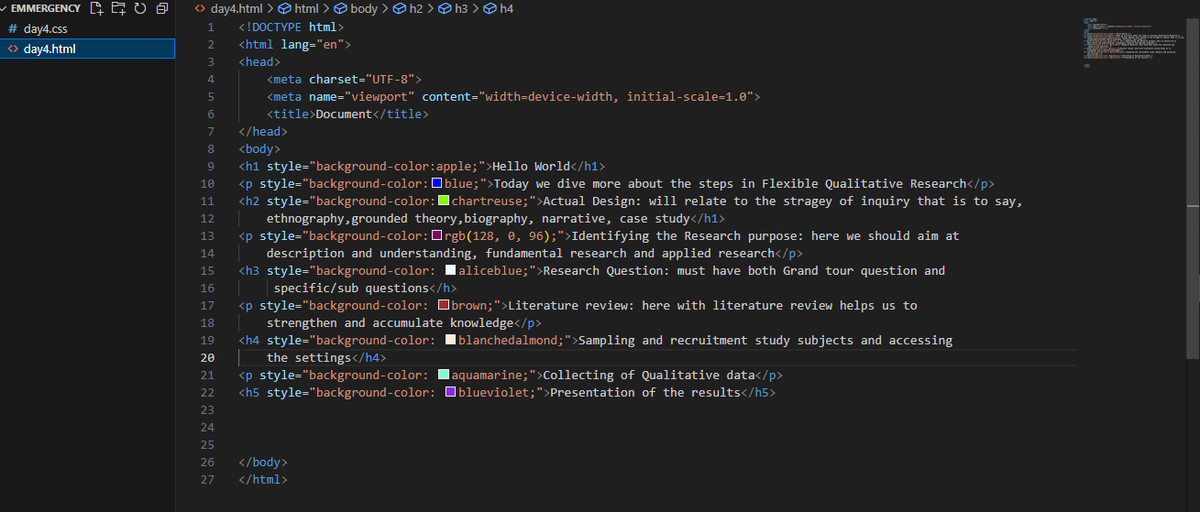Click the blue color swatch on line 10

[x=437, y=184]
